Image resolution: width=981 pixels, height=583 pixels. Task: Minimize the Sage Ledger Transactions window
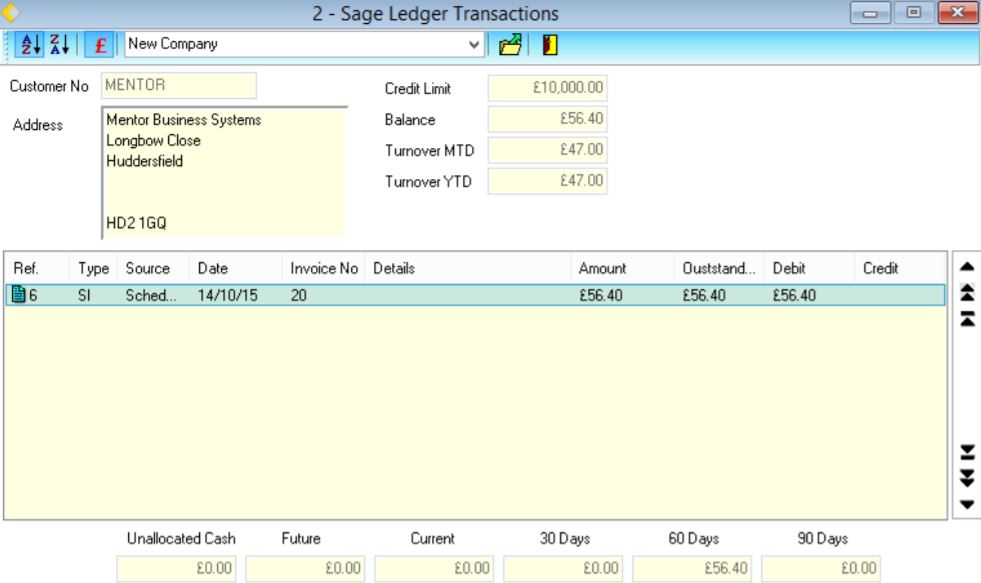[x=870, y=13]
